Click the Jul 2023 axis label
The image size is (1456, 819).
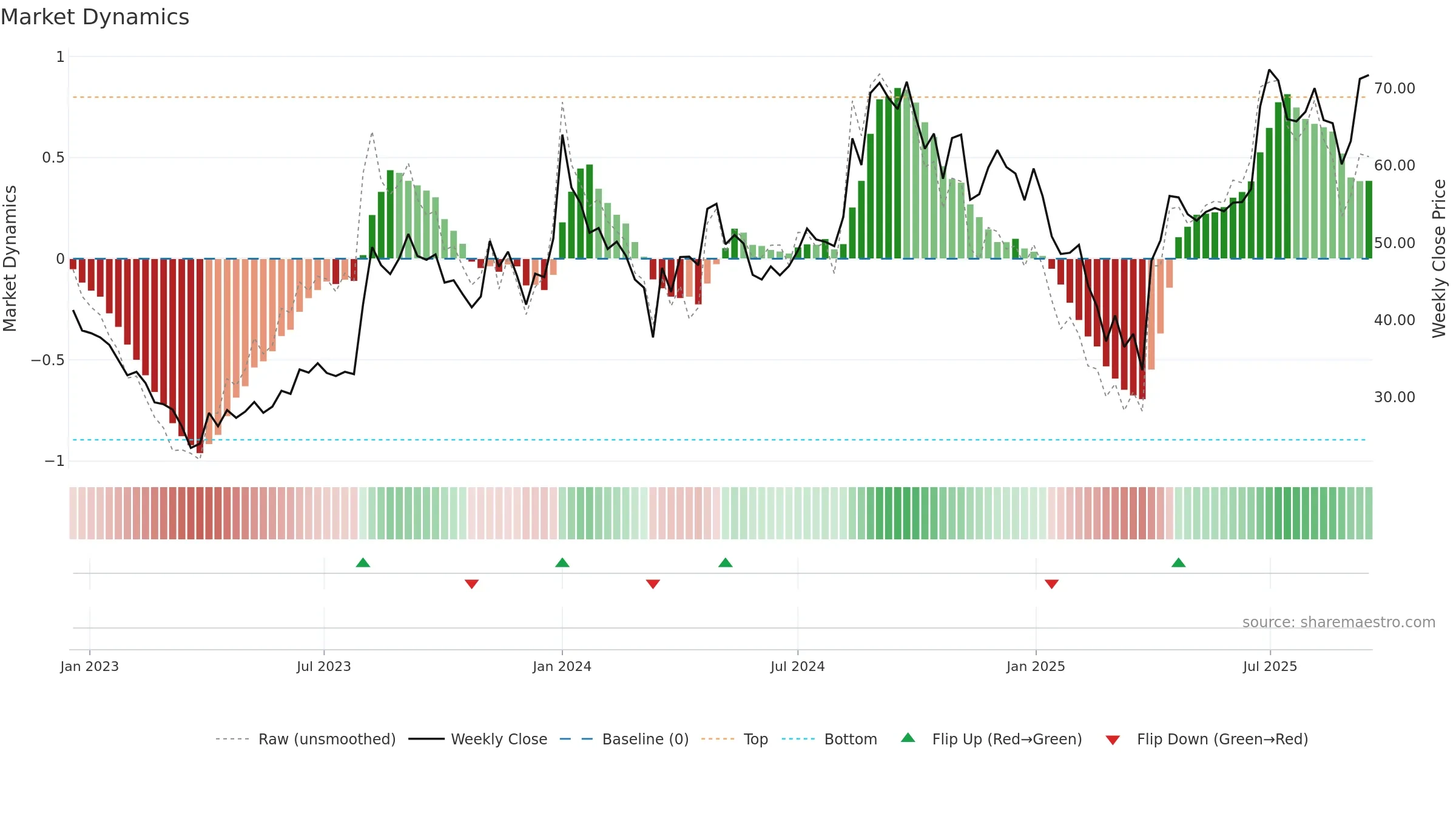point(324,666)
